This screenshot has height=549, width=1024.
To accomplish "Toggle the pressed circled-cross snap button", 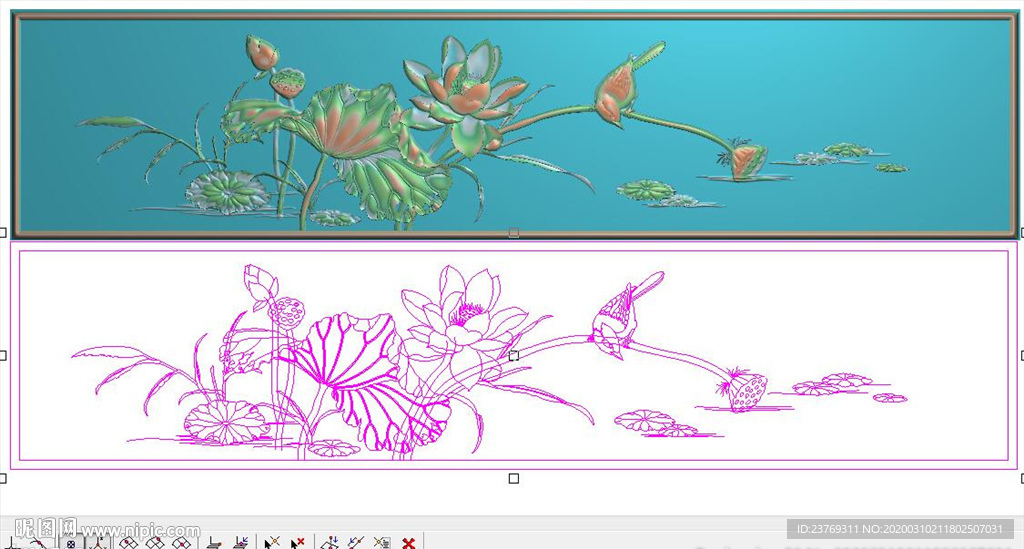I will pos(69,543).
